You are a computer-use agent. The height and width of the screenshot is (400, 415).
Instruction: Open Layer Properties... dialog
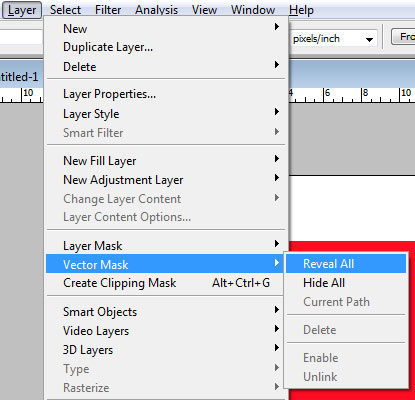click(x=166, y=94)
